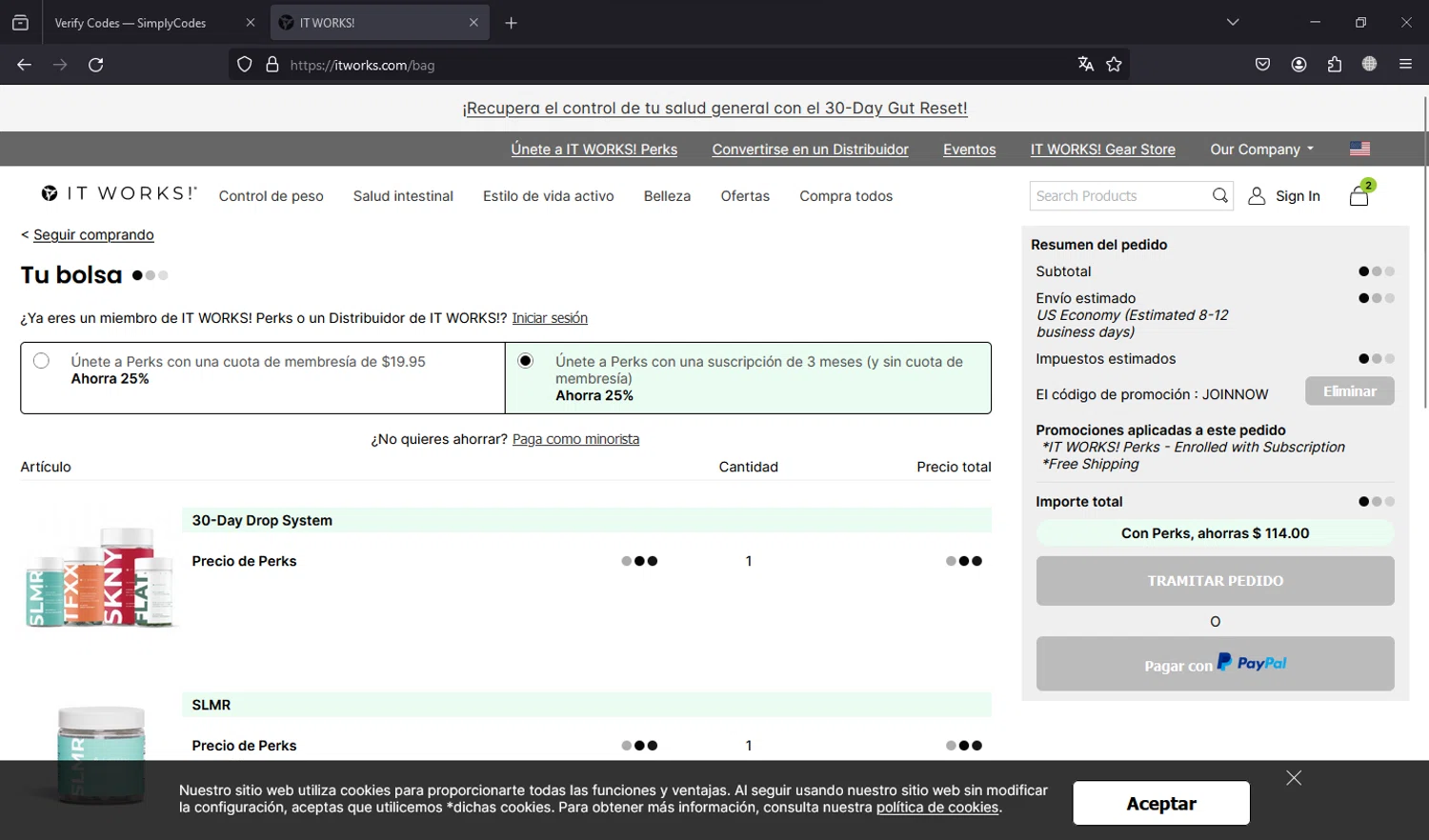Close the Verify Codes SimplyCodes tab
The image size is (1429, 840).
(x=251, y=23)
